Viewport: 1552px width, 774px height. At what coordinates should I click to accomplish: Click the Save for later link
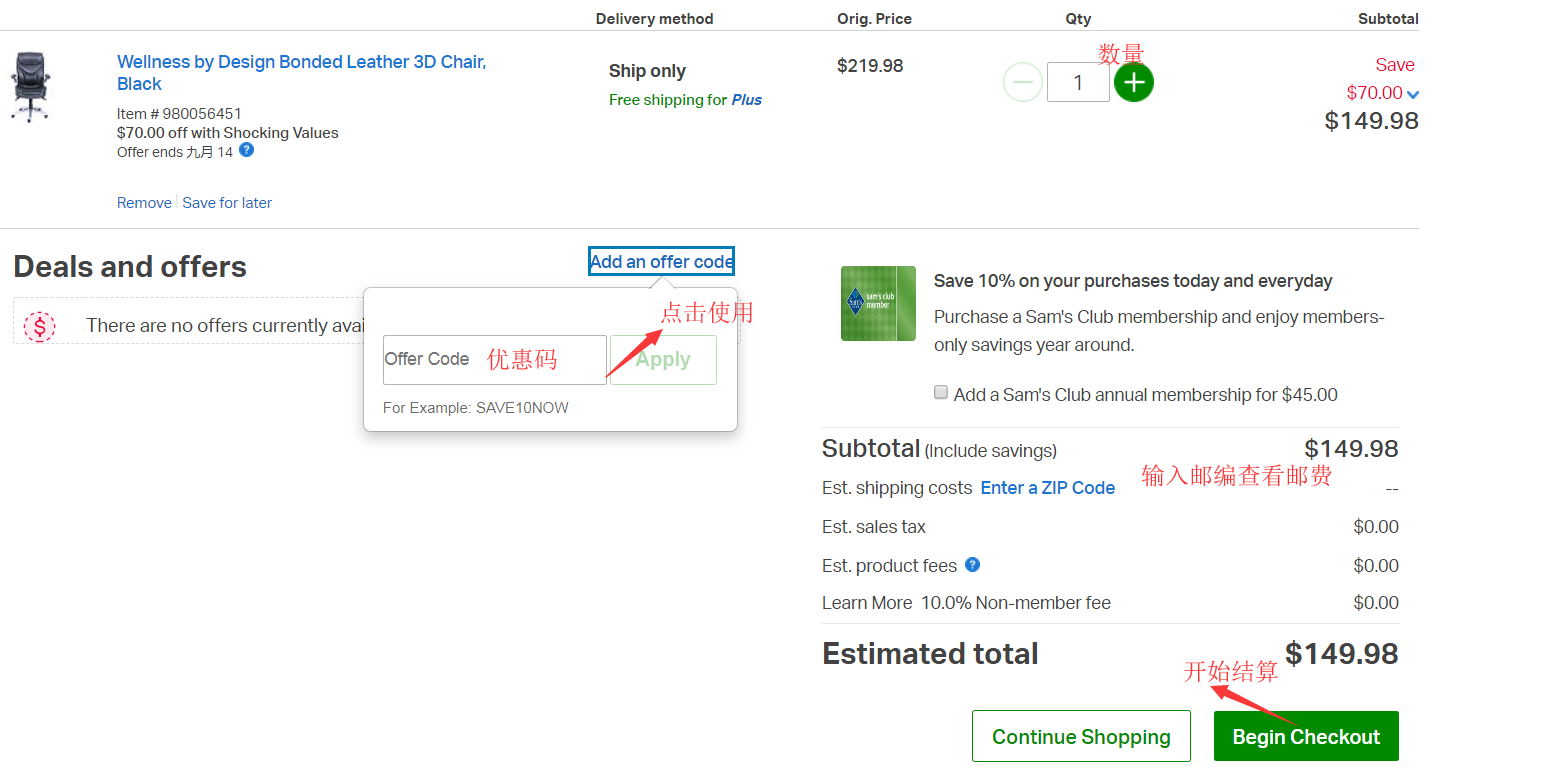(227, 203)
